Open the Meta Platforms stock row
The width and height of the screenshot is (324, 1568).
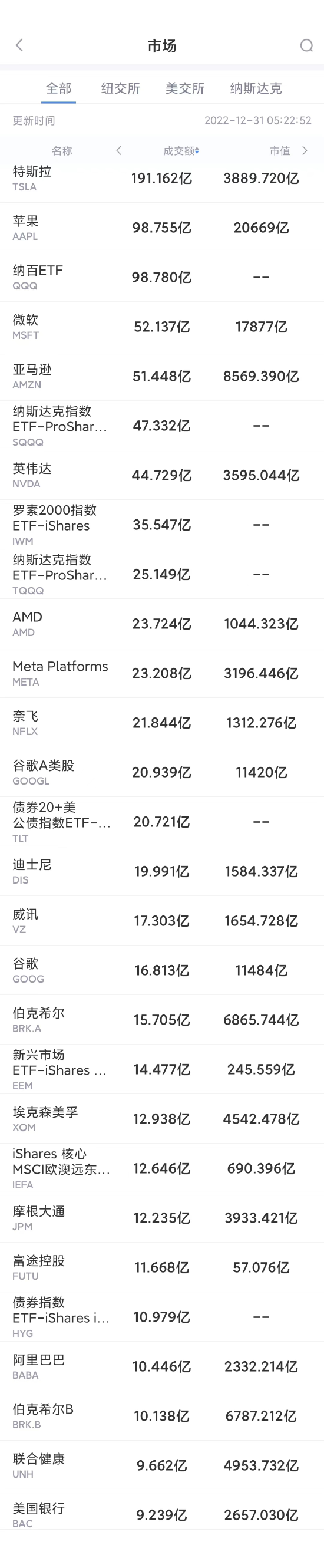coord(161,673)
